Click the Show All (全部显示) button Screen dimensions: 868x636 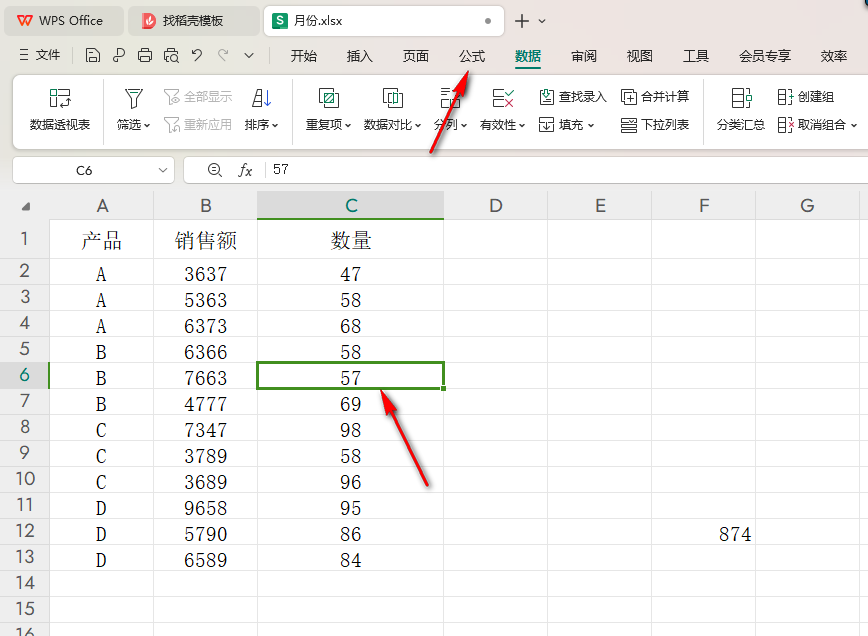(x=198, y=97)
